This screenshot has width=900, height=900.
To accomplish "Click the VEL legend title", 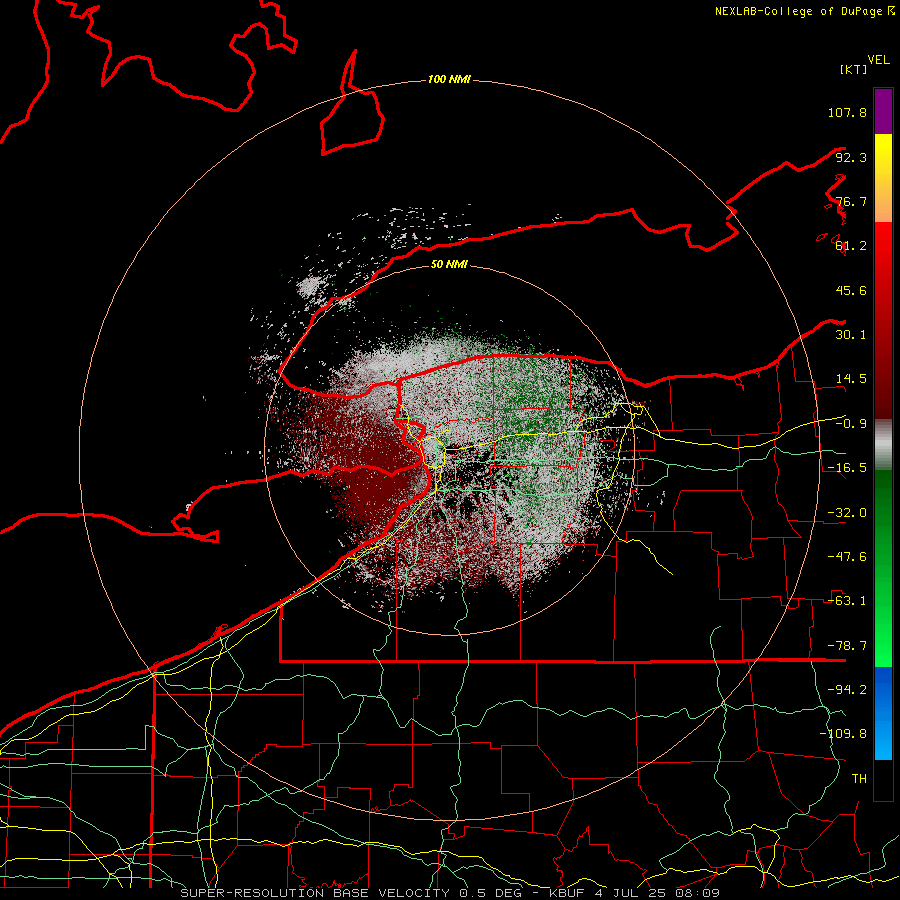I will coord(878,60).
